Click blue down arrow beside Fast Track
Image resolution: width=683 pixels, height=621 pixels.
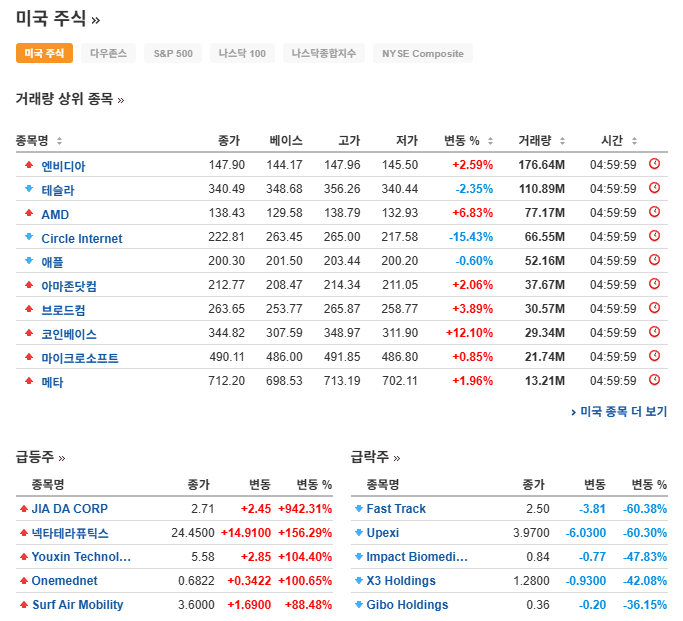(x=359, y=508)
